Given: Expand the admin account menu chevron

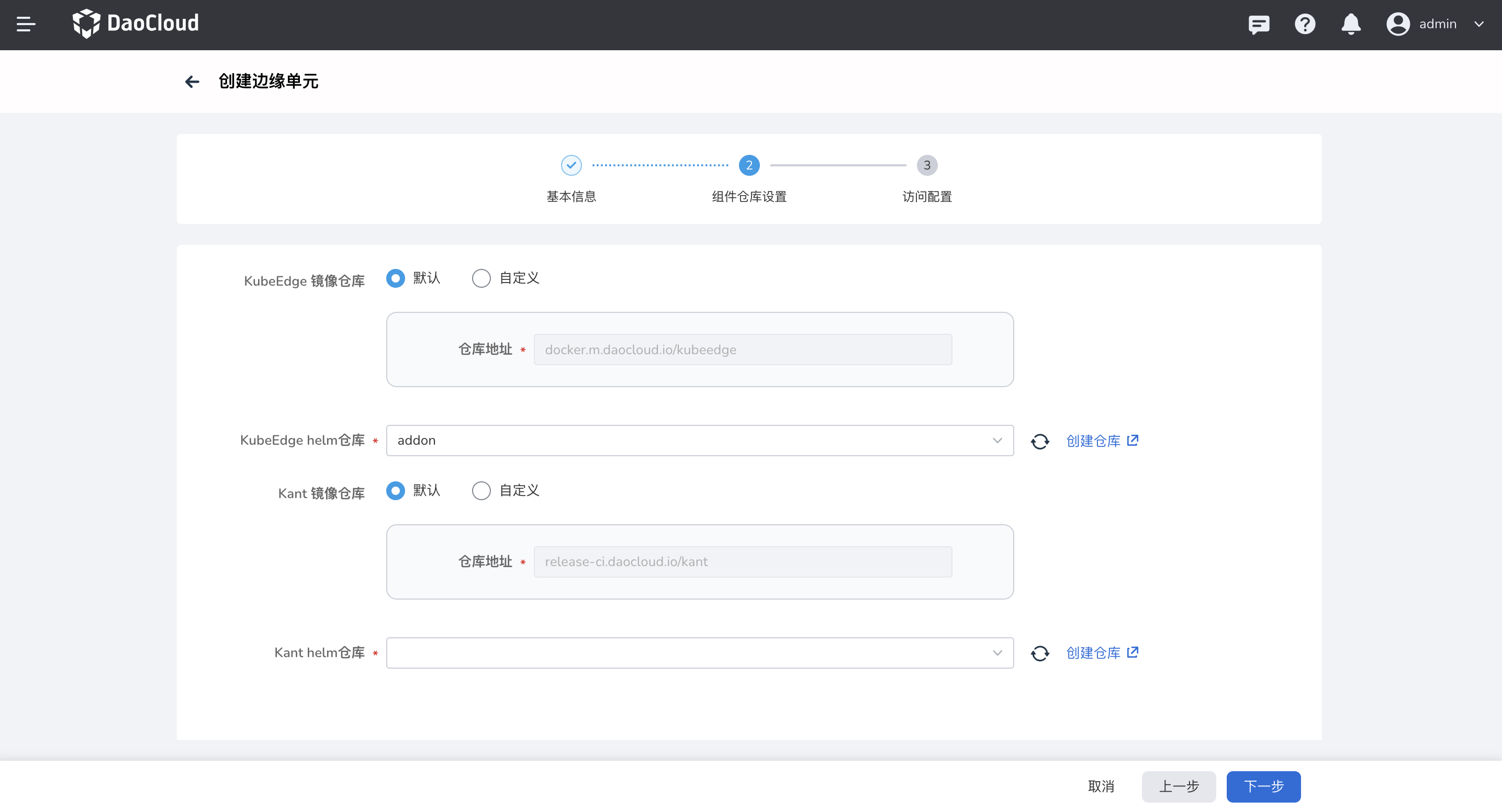Looking at the screenshot, I should click(1478, 24).
